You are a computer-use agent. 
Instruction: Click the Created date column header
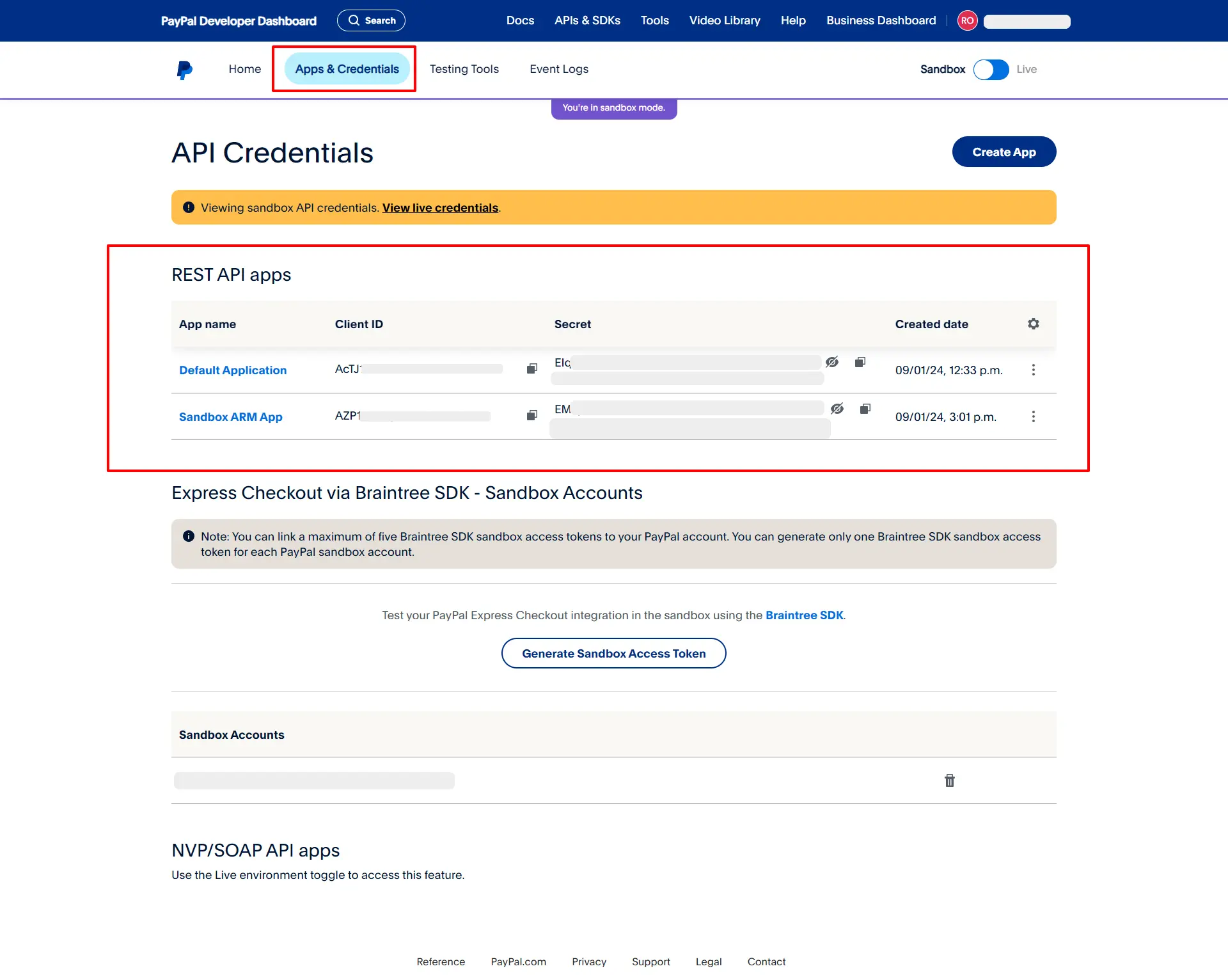pos(931,324)
